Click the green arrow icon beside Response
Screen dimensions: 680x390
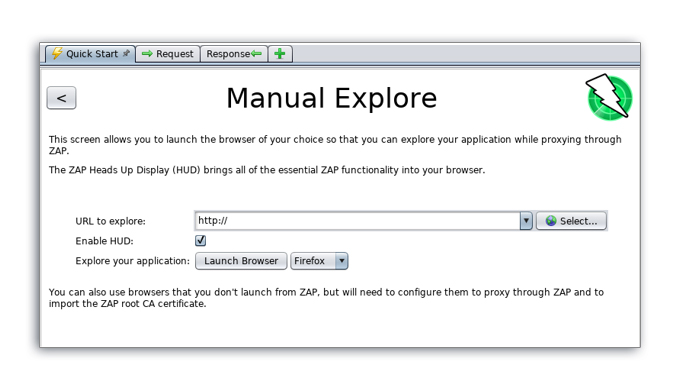click(x=256, y=53)
